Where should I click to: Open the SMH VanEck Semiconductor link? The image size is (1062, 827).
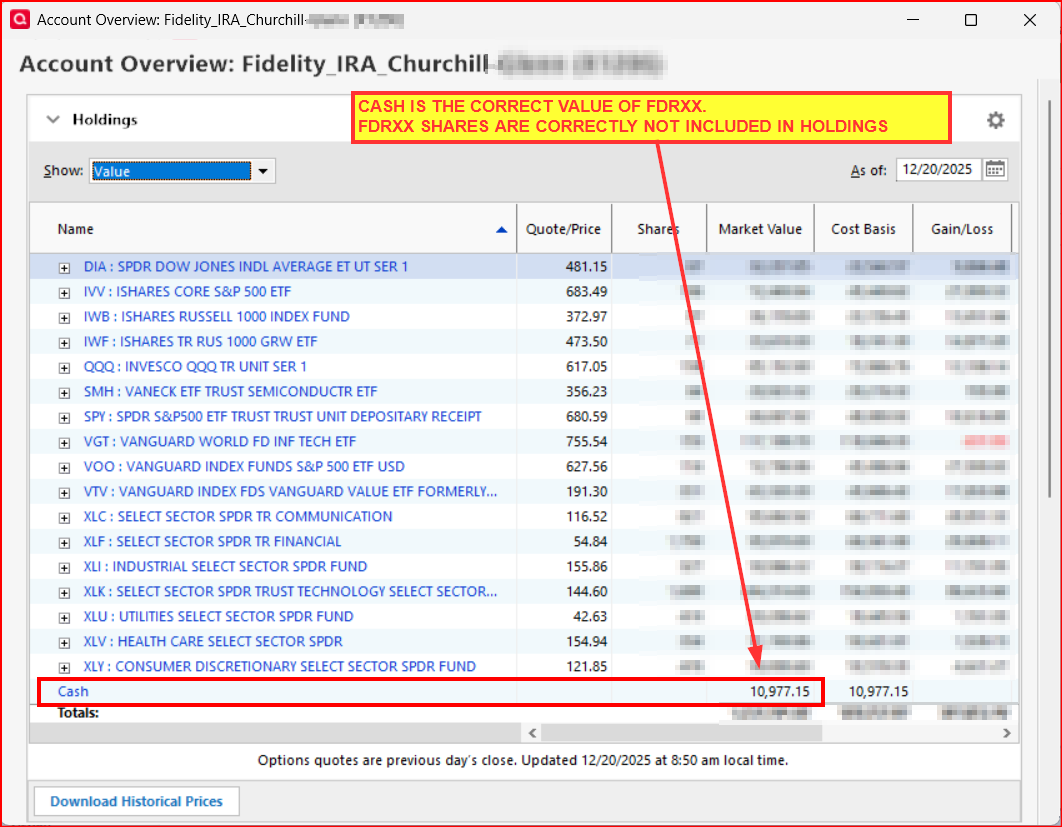click(x=230, y=392)
